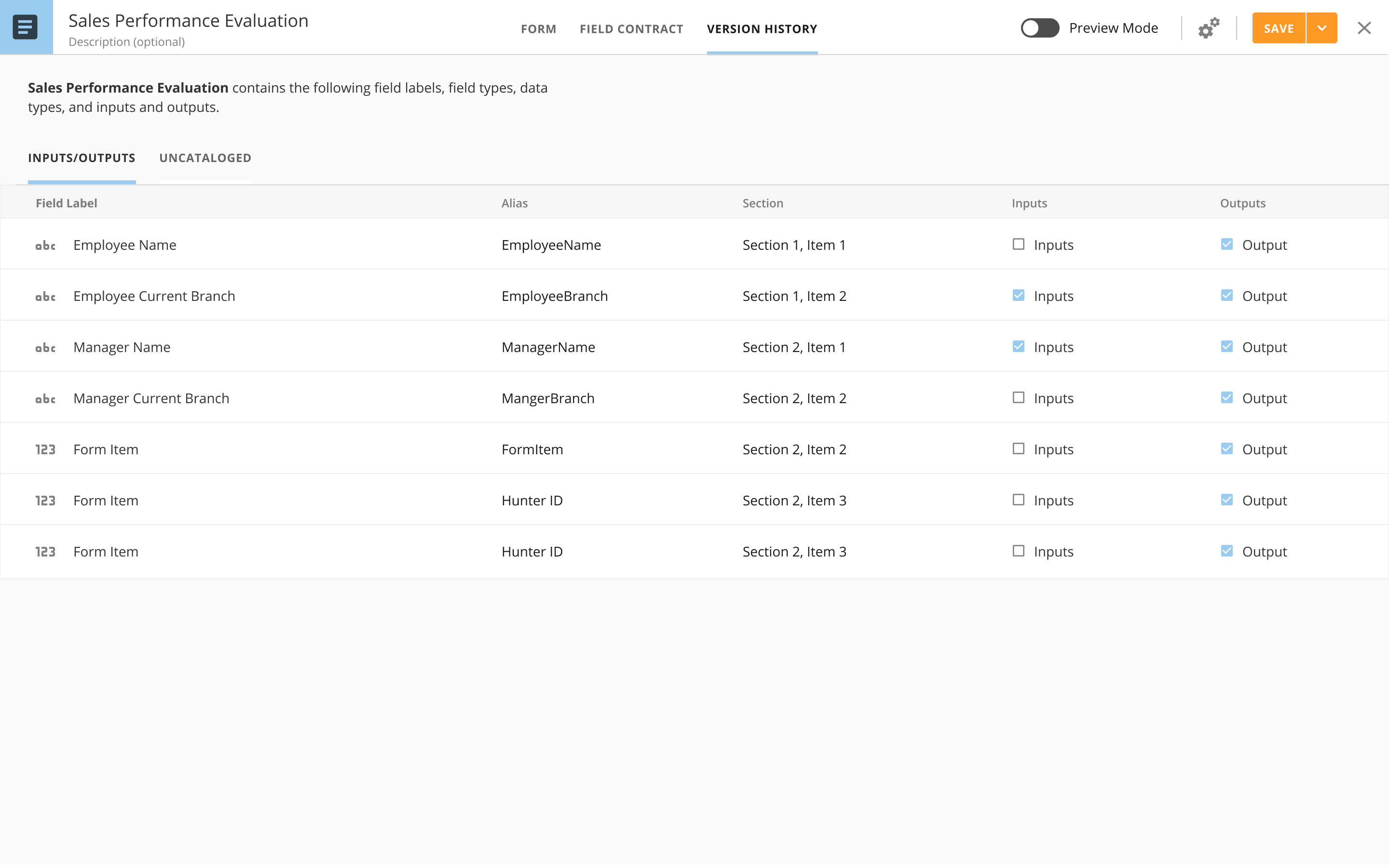
Task: Click Output checkbox for Employee Name row
Action: pyautogui.click(x=1226, y=243)
